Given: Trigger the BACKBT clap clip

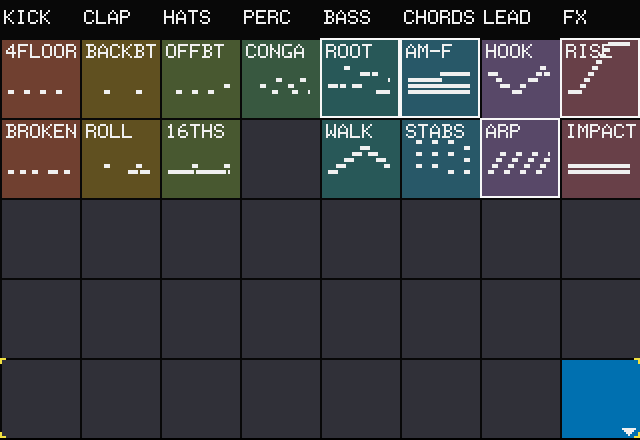Looking at the screenshot, I should click(x=121, y=78).
